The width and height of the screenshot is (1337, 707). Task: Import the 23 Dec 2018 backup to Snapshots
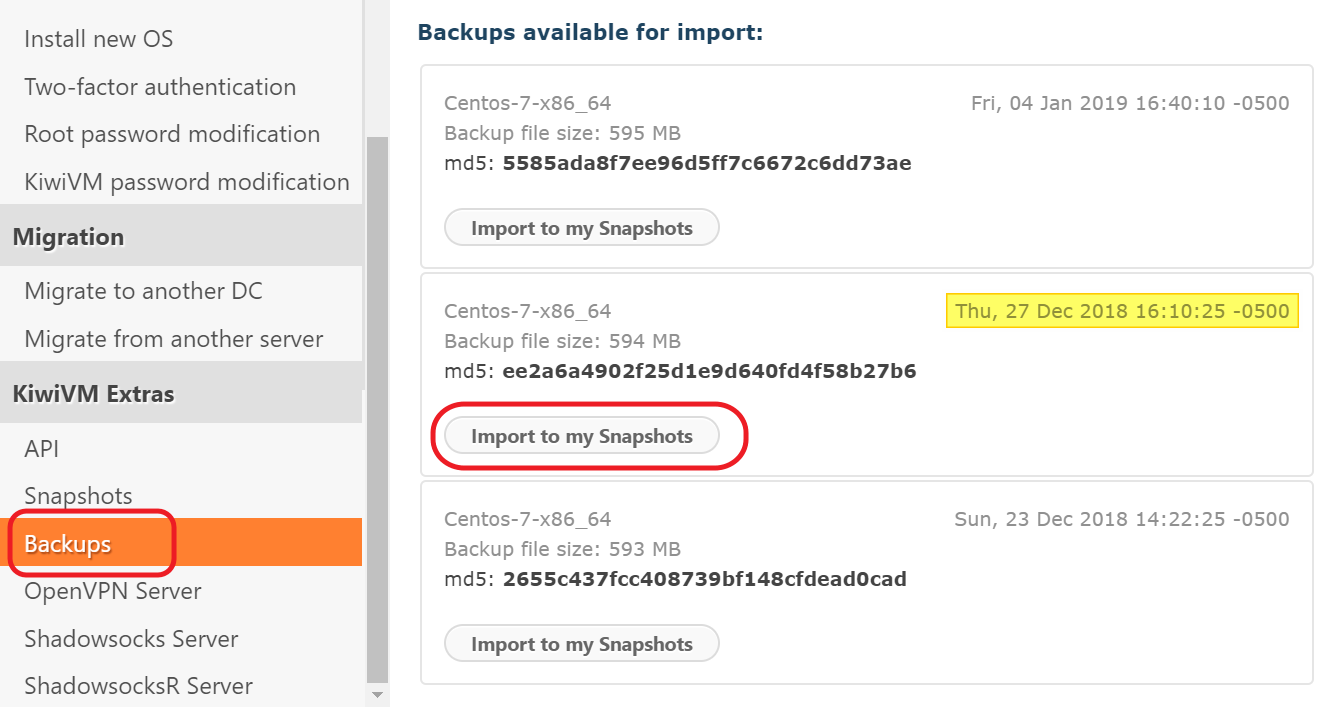click(x=581, y=644)
